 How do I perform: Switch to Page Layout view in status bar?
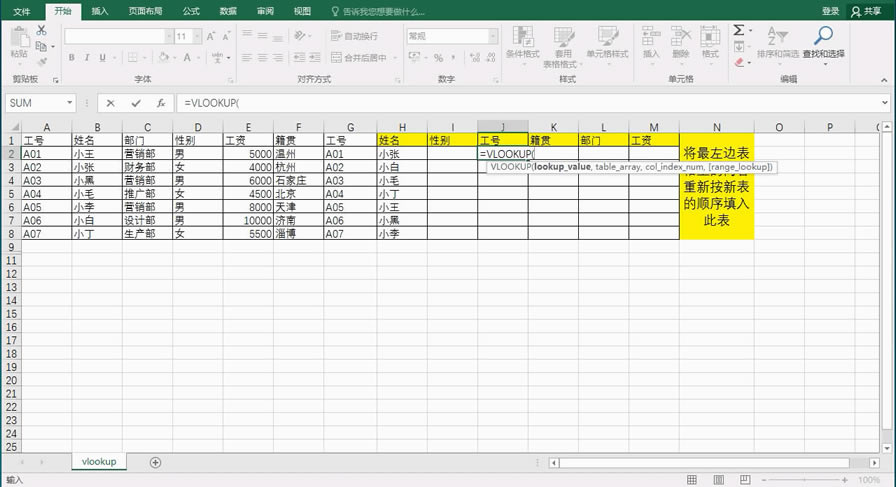pos(718,480)
